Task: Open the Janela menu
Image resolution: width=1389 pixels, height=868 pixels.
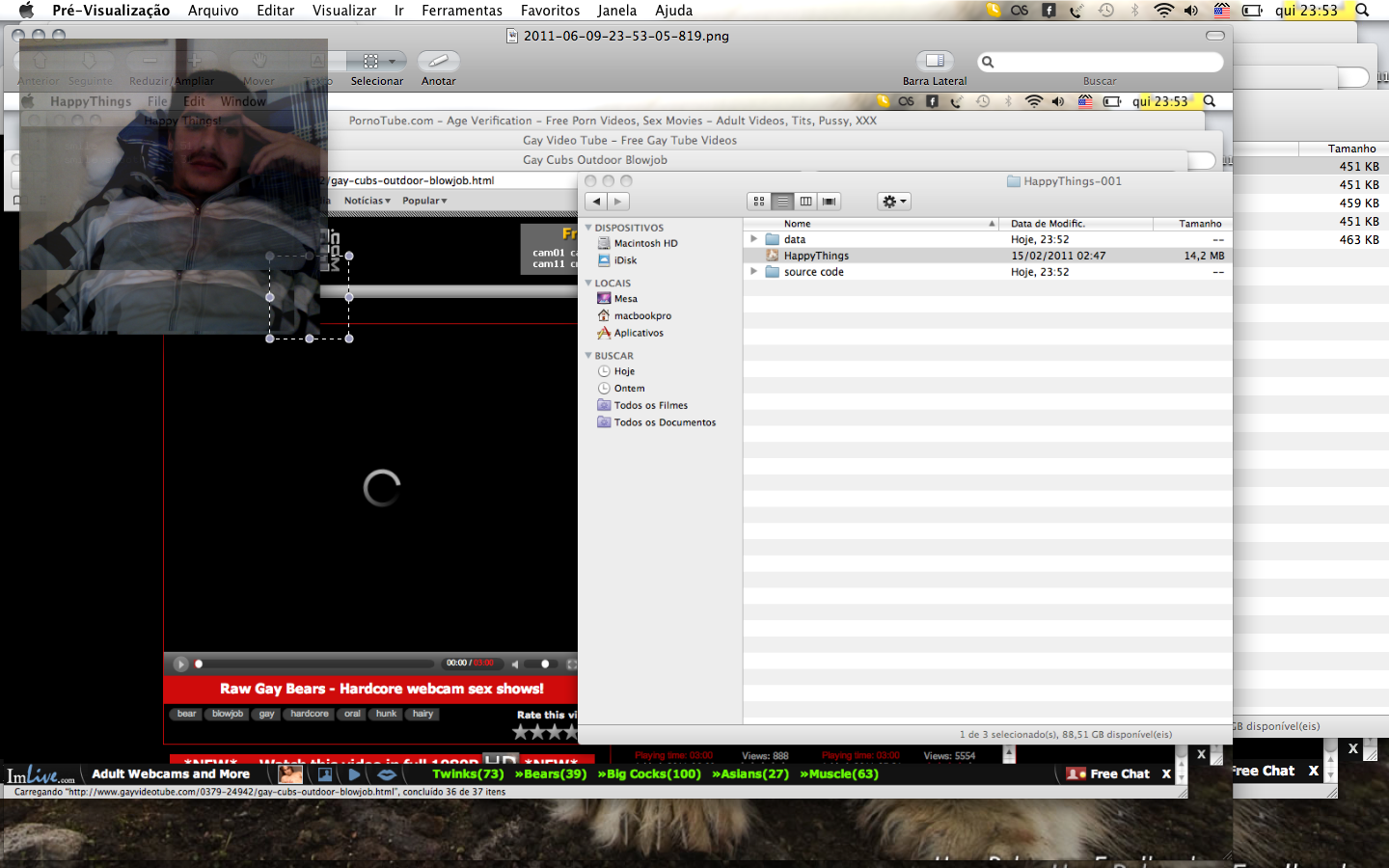Action: (x=616, y=11)
